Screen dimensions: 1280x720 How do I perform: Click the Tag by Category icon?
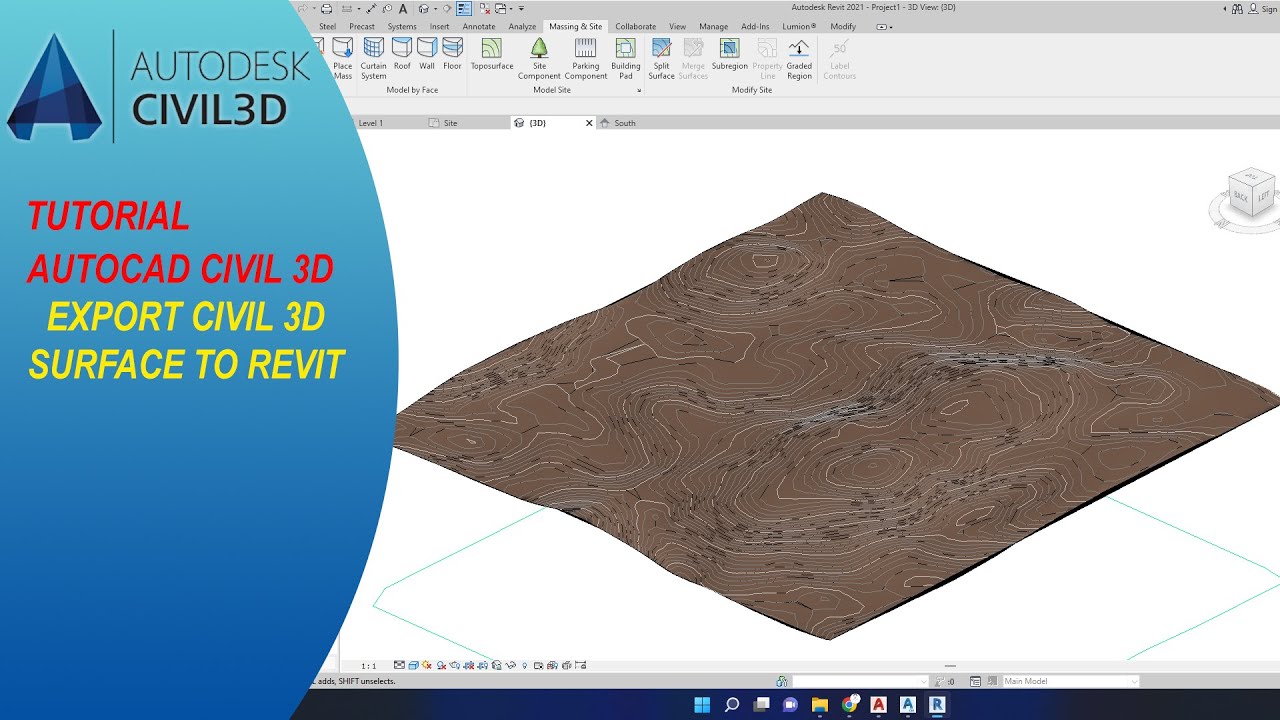click(387, 8)
